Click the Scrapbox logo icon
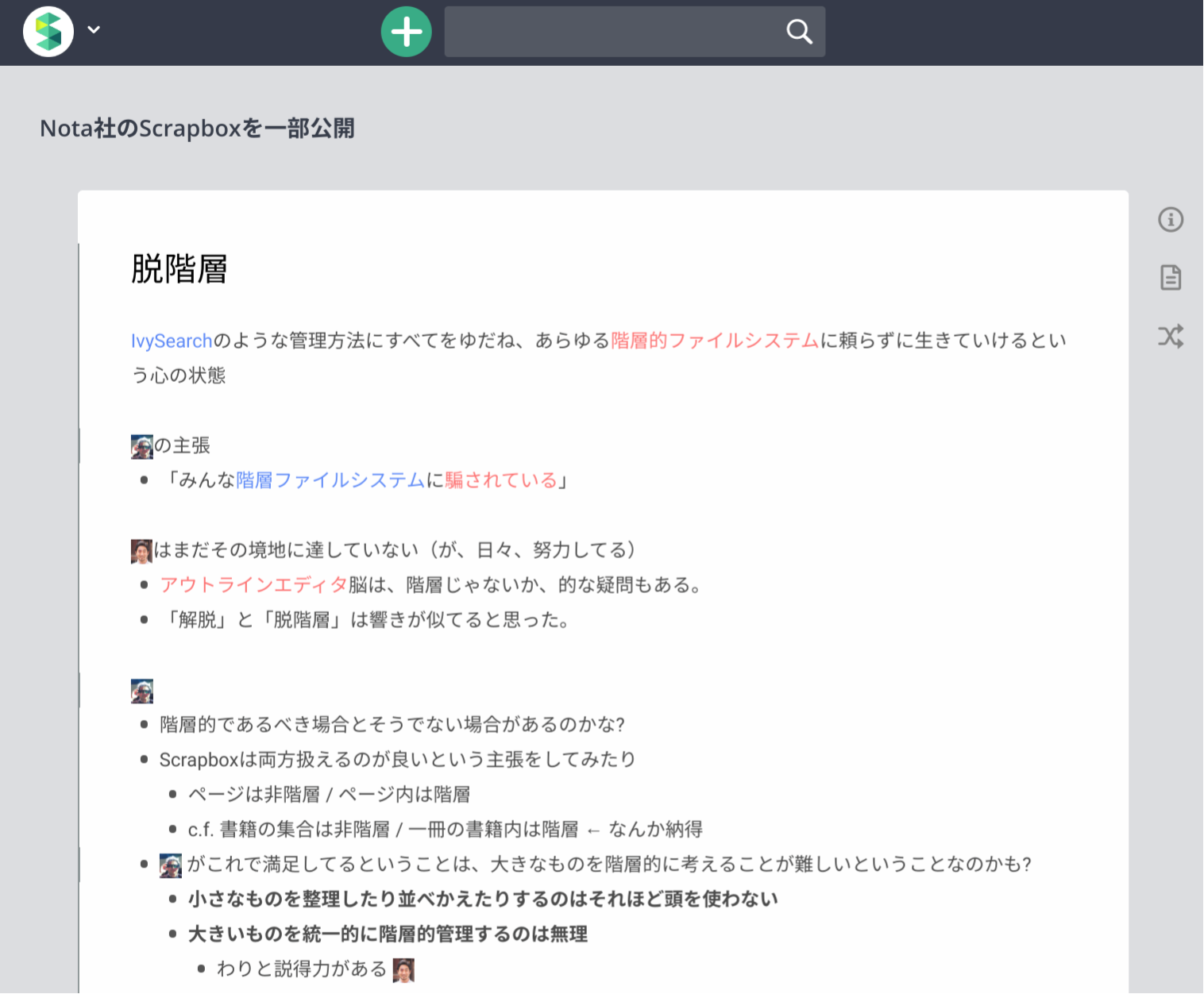This screenshot has width=1204, height=994. point(48,32)
